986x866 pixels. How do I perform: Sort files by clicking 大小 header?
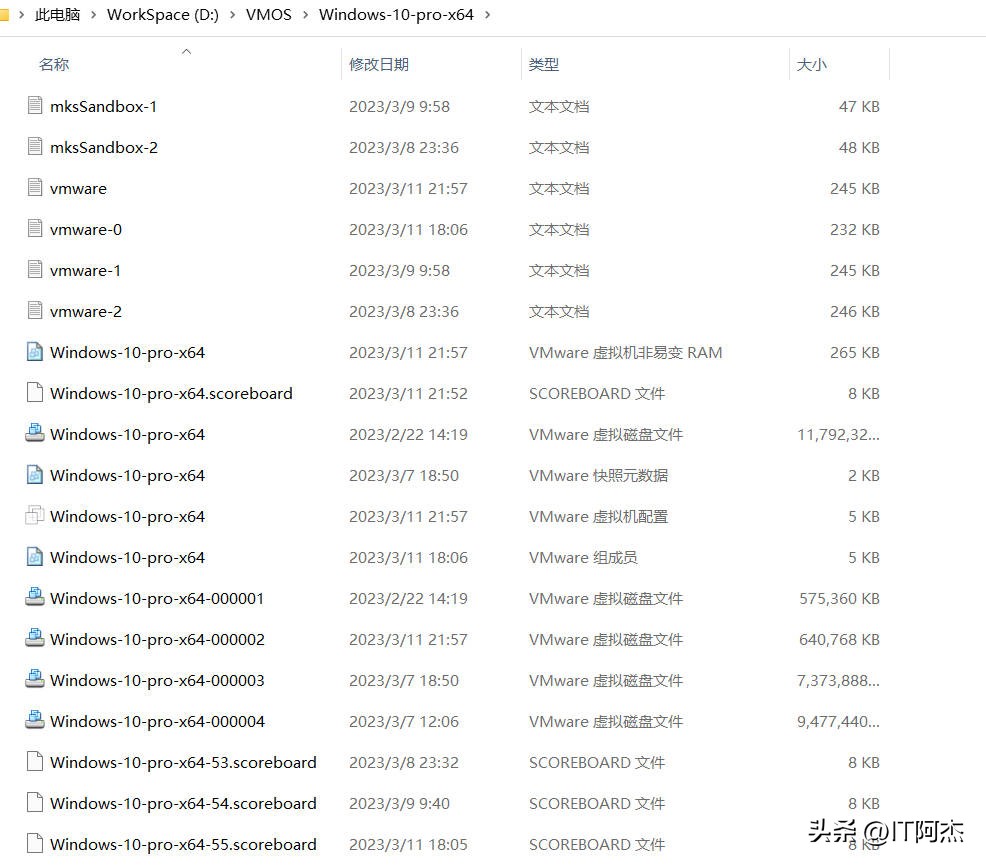tap(811, 64)
